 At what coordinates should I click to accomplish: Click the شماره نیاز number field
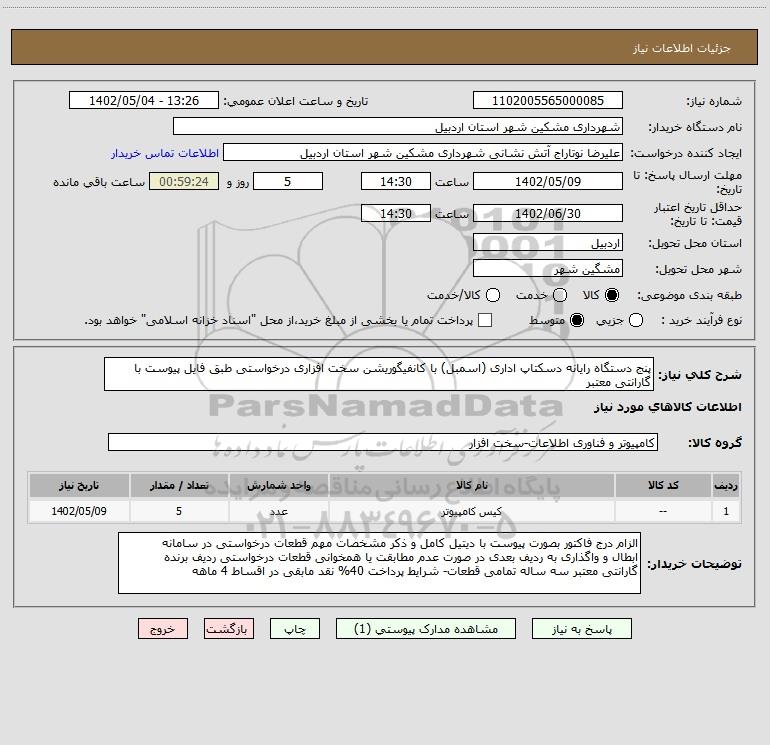coord(548,100)
